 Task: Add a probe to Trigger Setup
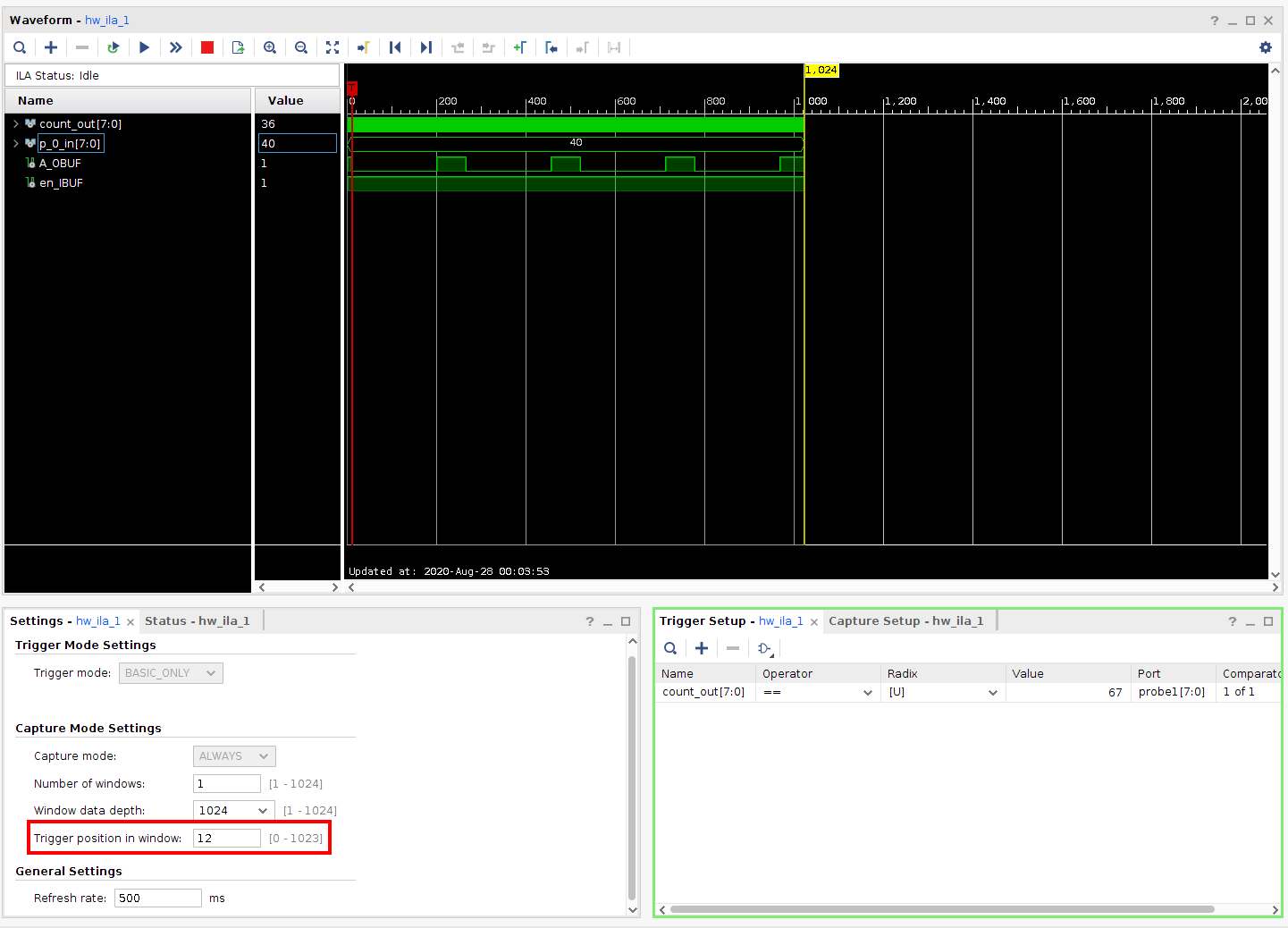pyautogui.click(x=702, y=648)
